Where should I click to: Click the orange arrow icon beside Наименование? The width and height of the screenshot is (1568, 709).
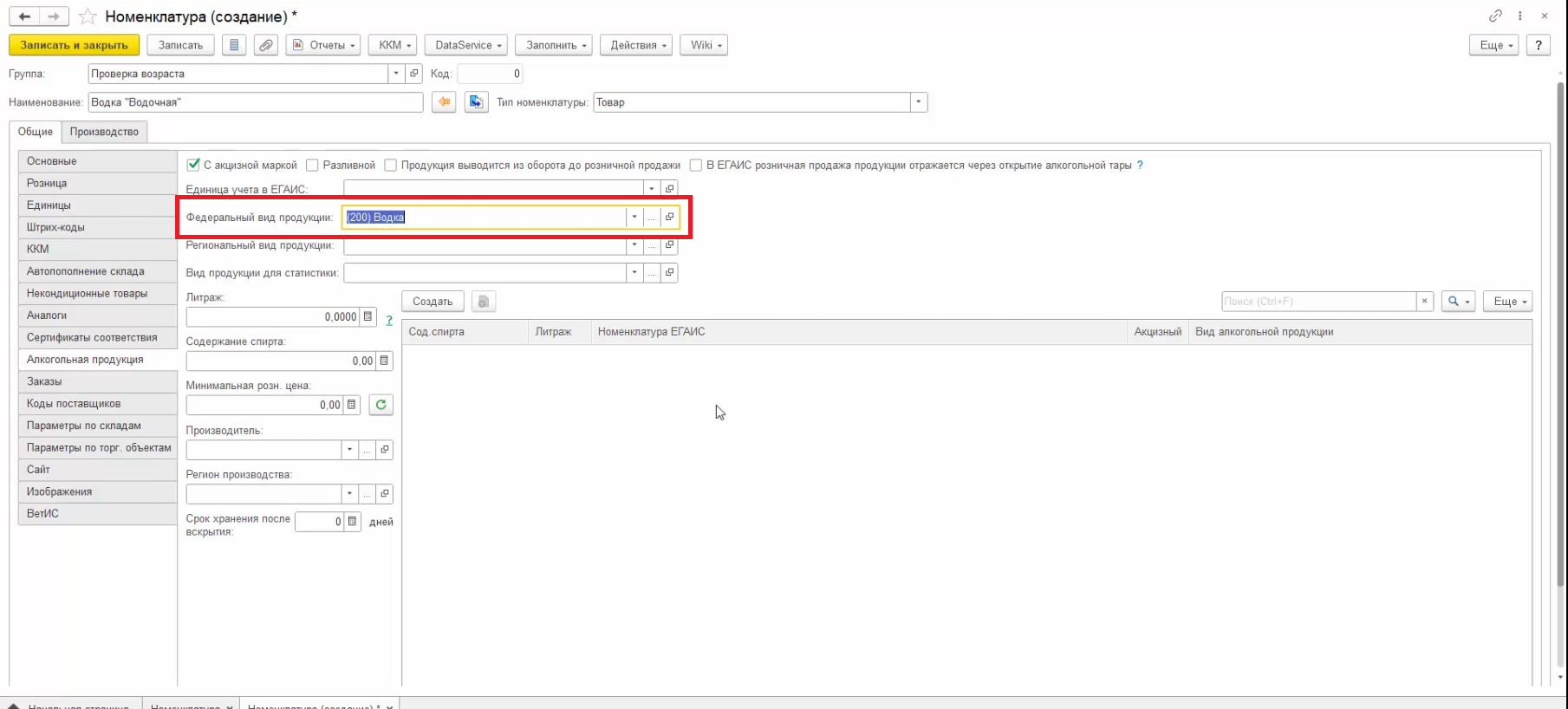(x=444, y=102)
